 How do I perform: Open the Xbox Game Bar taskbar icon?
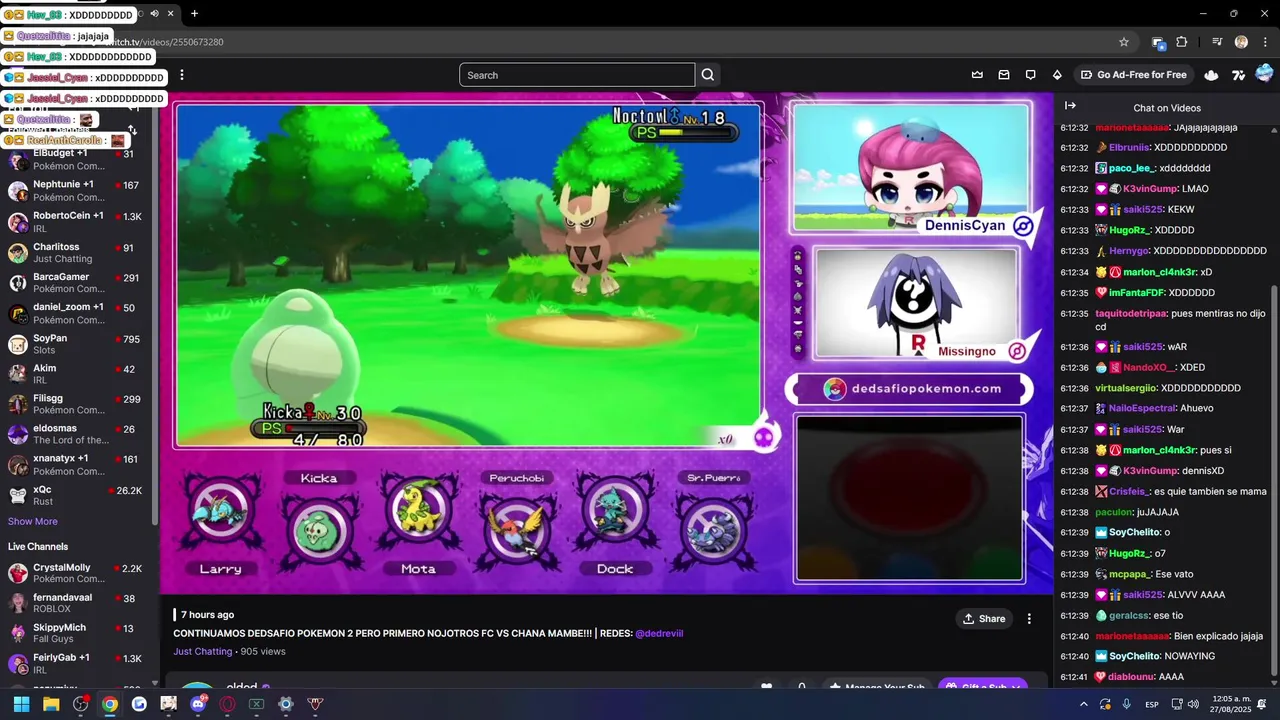(x=257, y=704)
